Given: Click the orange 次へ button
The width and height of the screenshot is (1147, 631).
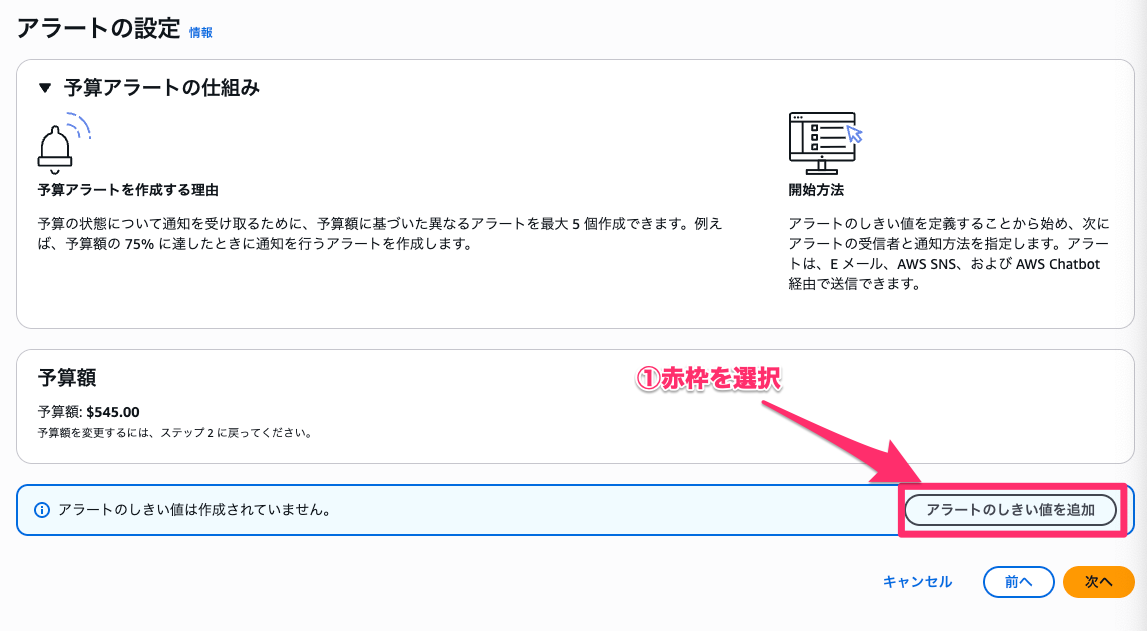Looking at the screenshot, I should pyautogui.click(x=1098, y=581).
